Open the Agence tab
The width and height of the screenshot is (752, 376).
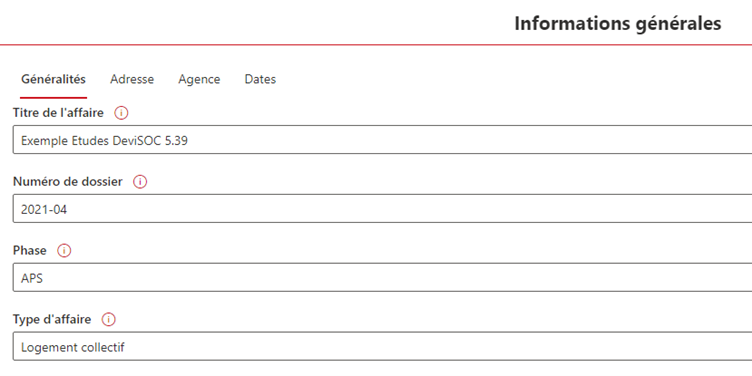(x=199, y=79)
